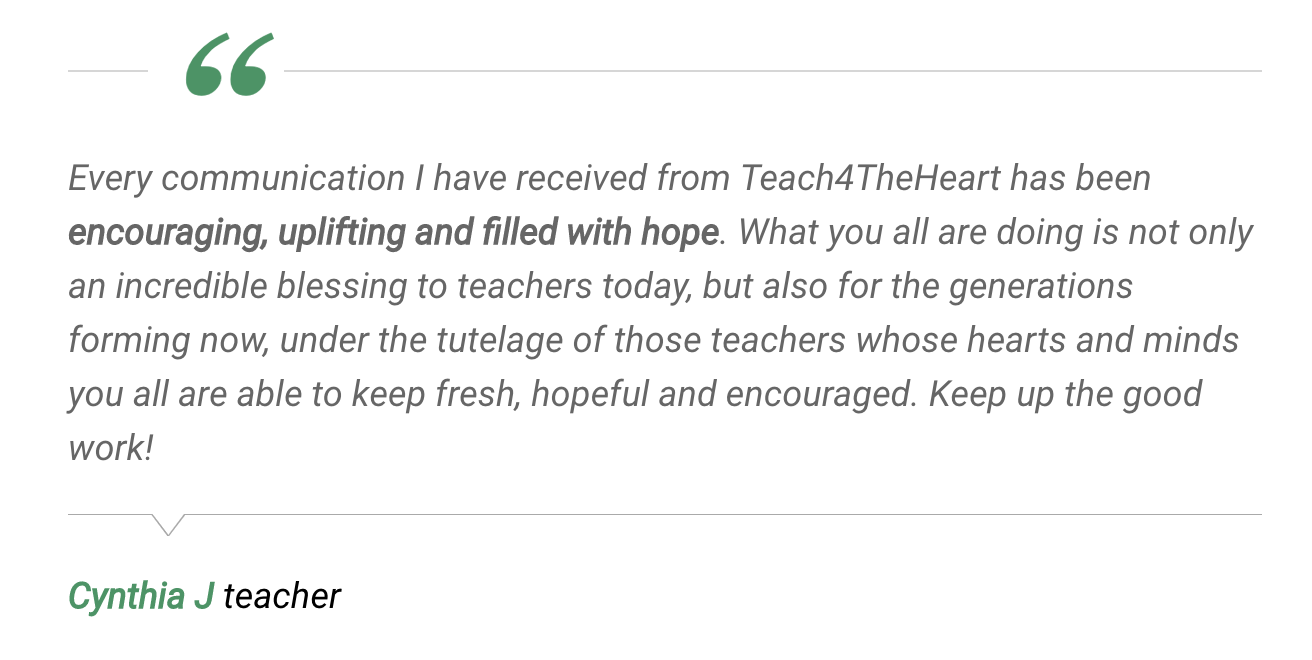Click the speech bubble pointer triangle
The height and width of the screenshot is (660, 1312).
coord(168,525)
